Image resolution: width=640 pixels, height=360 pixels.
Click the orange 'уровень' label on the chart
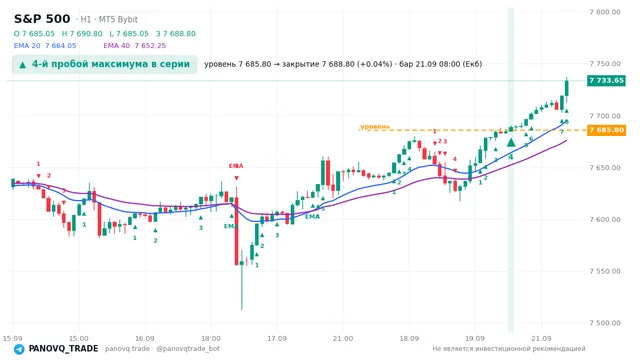pos(375,127)
